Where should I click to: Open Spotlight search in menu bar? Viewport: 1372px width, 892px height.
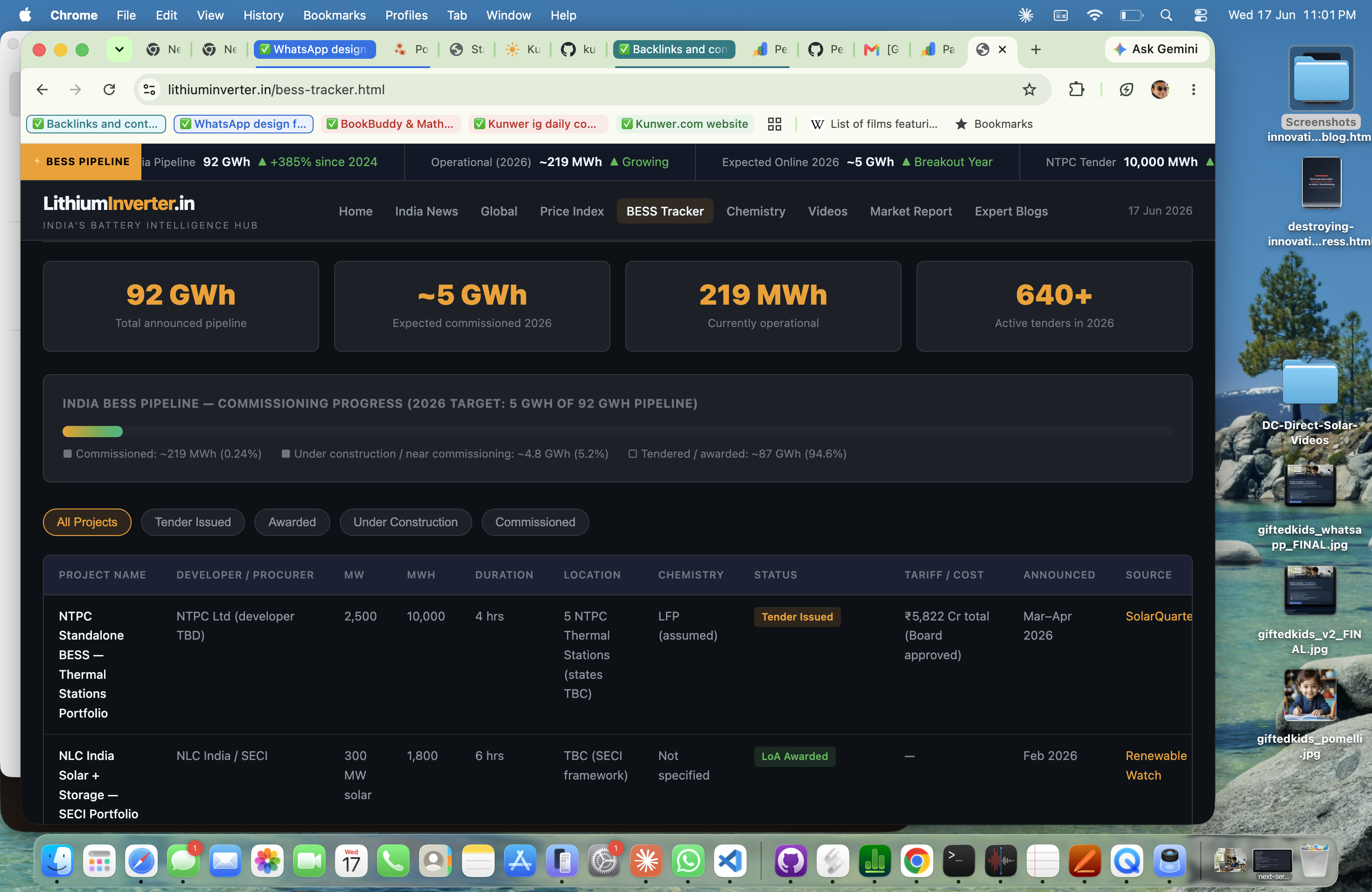(x=1166, y=15)
